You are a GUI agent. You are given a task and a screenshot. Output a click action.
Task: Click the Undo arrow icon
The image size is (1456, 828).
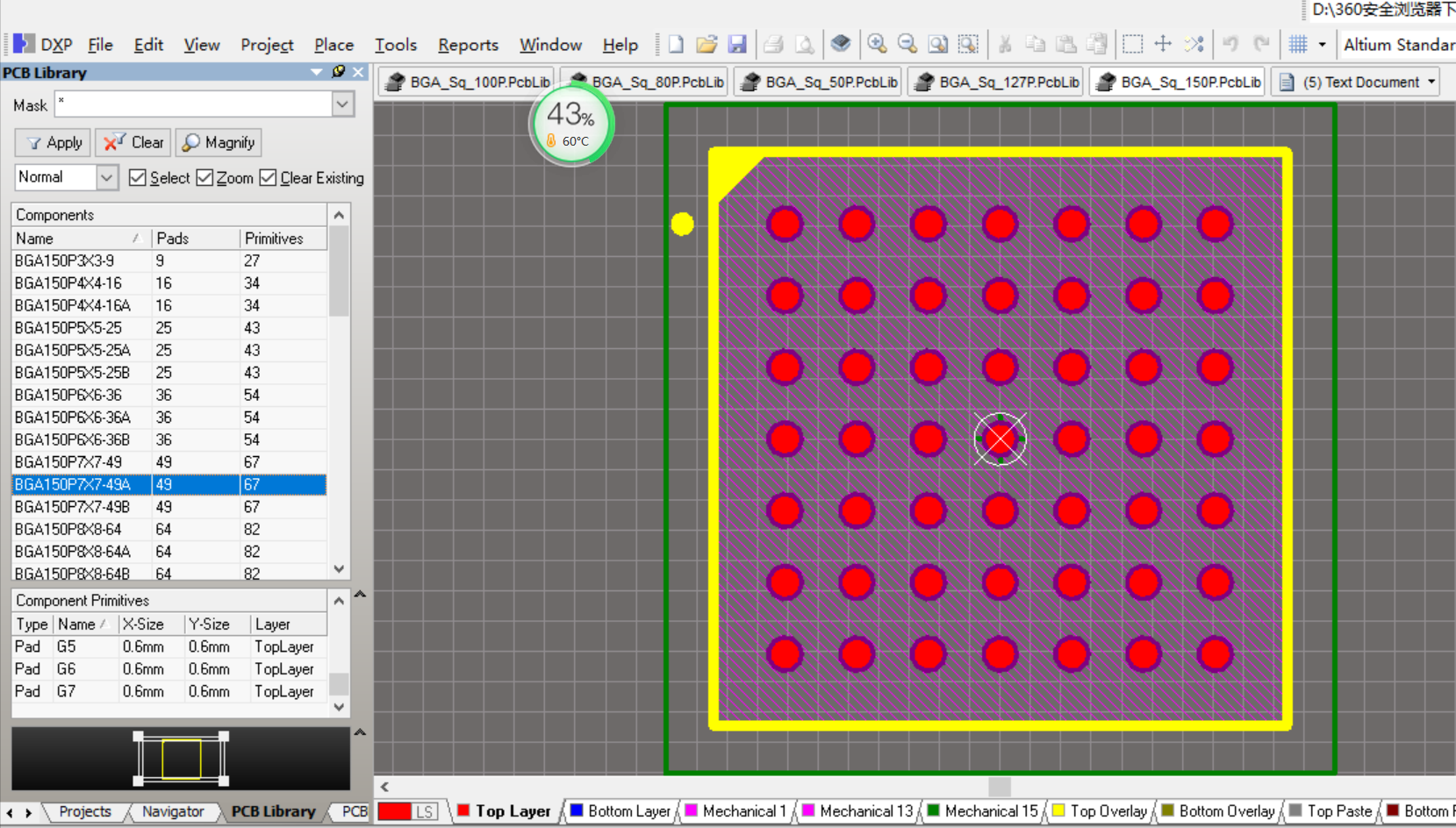1230,44
